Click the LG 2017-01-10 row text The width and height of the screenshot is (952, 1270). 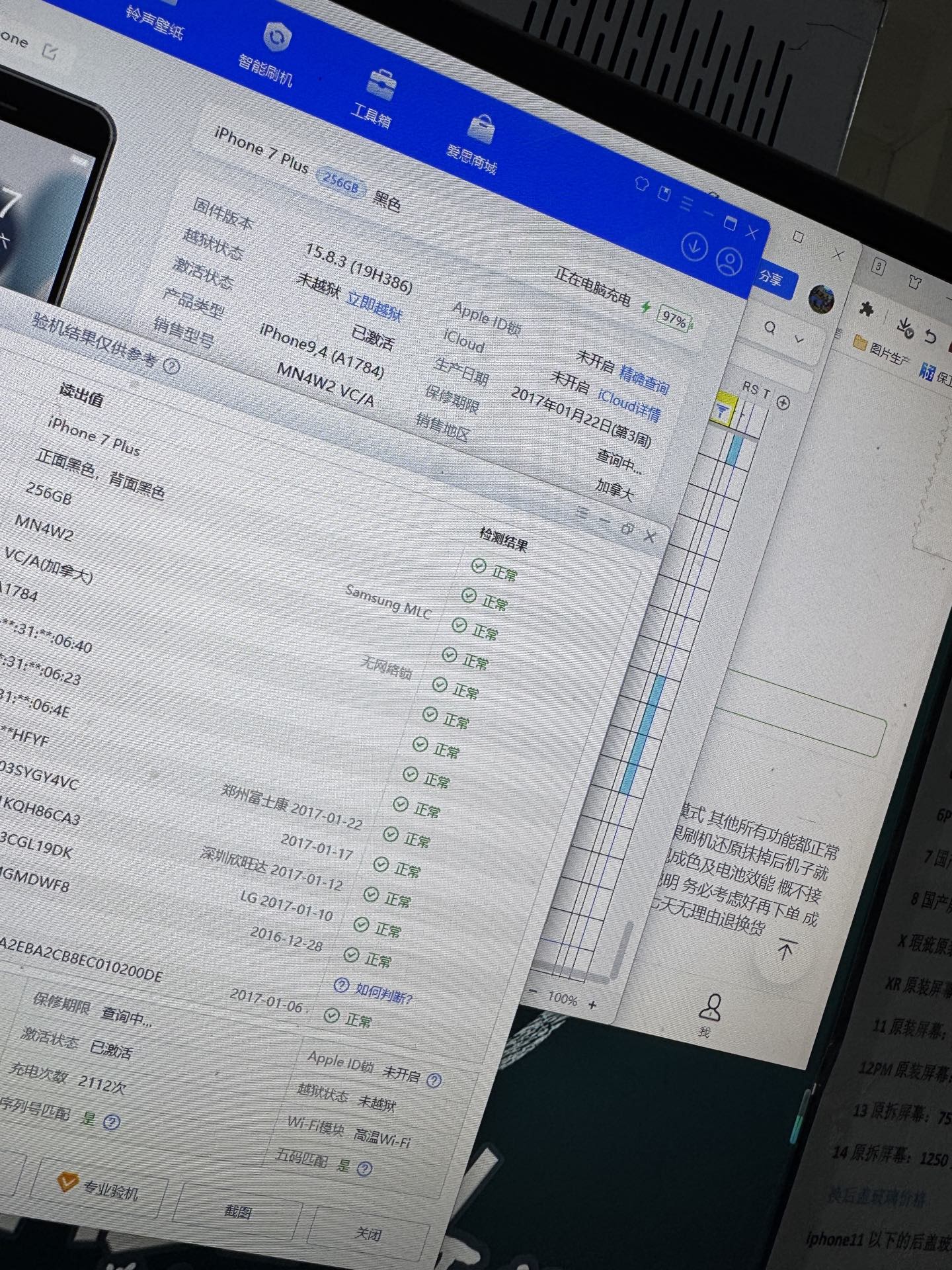[x=286, y=905]
